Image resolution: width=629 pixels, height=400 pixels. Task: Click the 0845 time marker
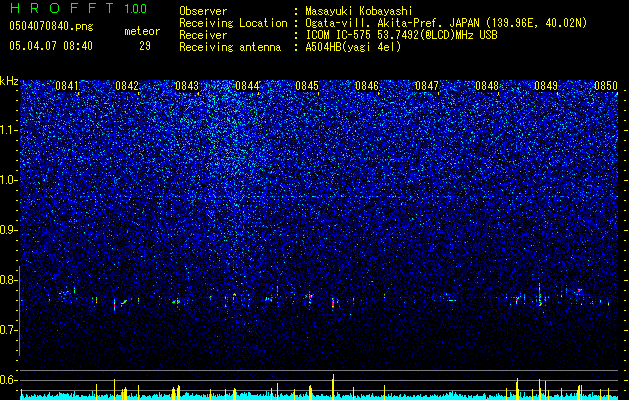307,86
